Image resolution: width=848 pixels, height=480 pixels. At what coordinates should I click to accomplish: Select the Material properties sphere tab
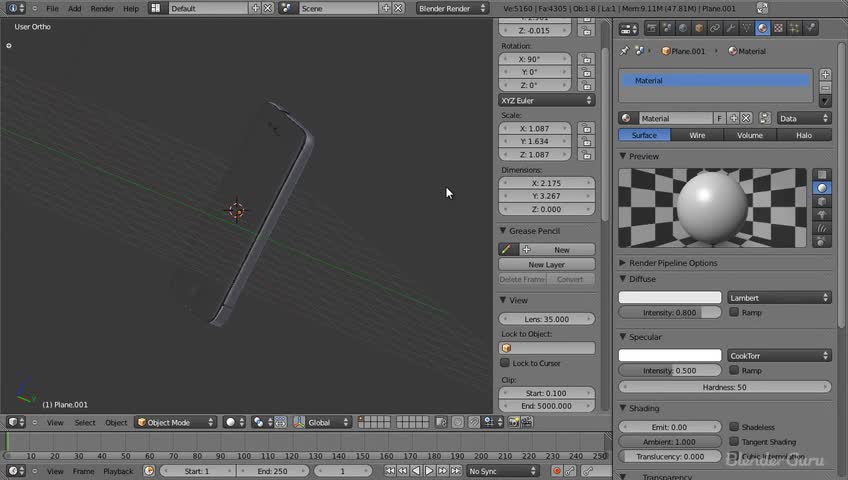(763, 28)
